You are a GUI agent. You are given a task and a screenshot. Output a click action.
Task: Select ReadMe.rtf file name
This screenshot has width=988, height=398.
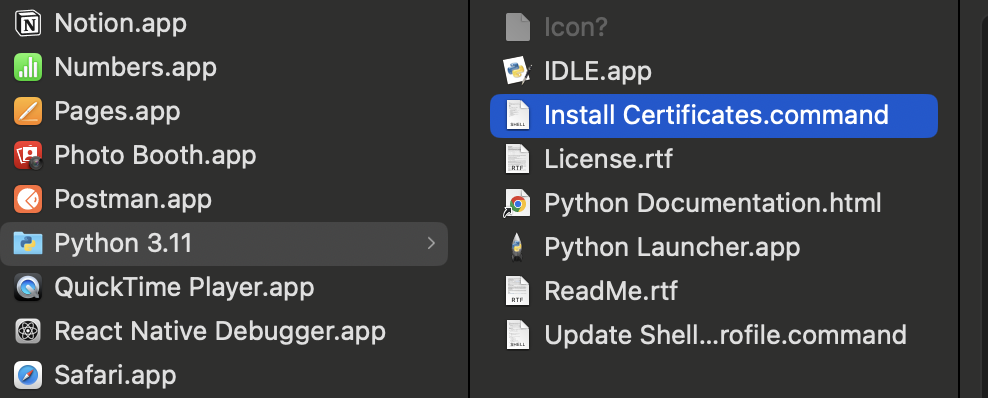click(x=611, y=292)
